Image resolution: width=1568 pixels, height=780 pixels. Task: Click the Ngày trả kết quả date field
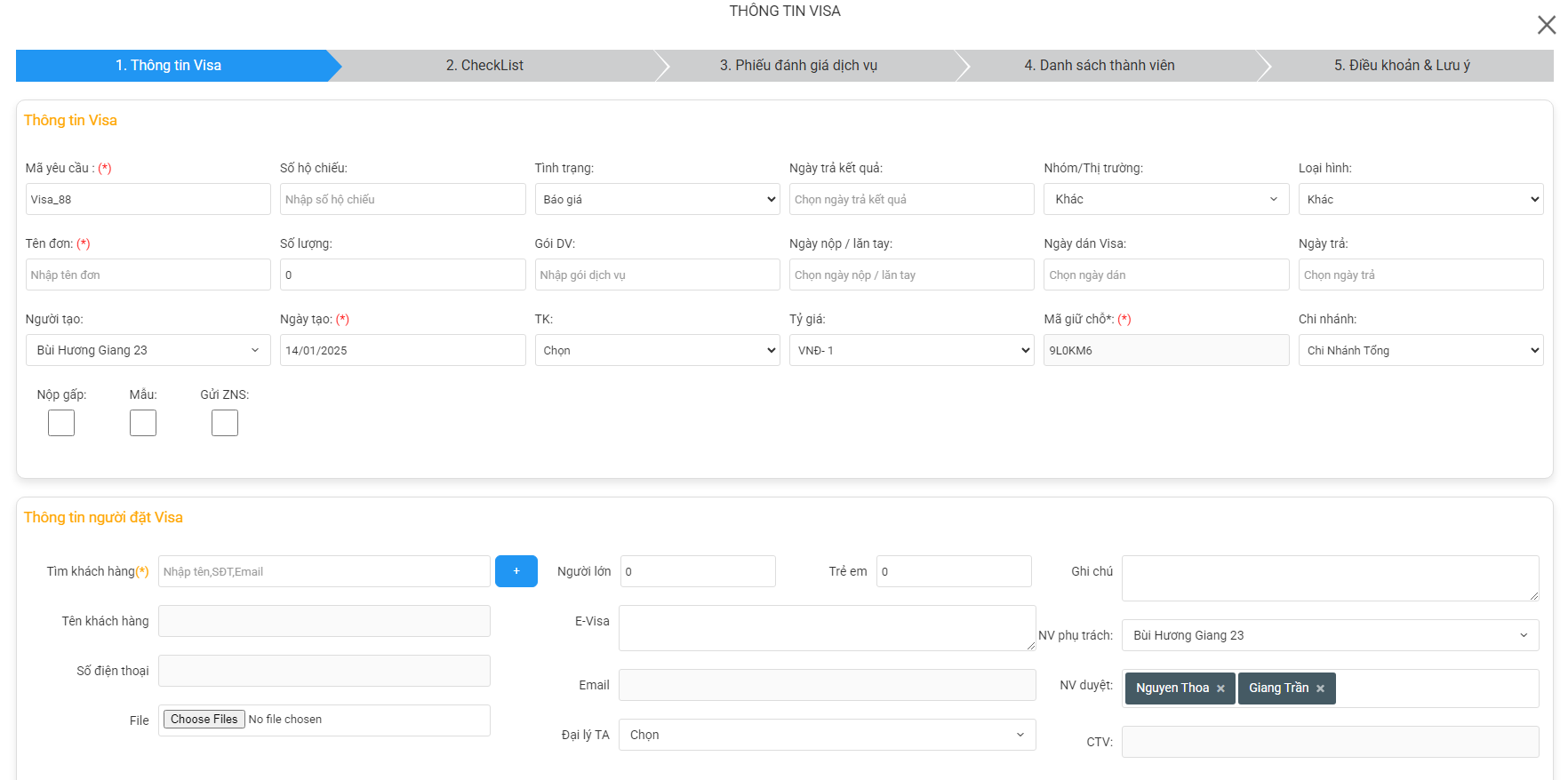point(911,199)
